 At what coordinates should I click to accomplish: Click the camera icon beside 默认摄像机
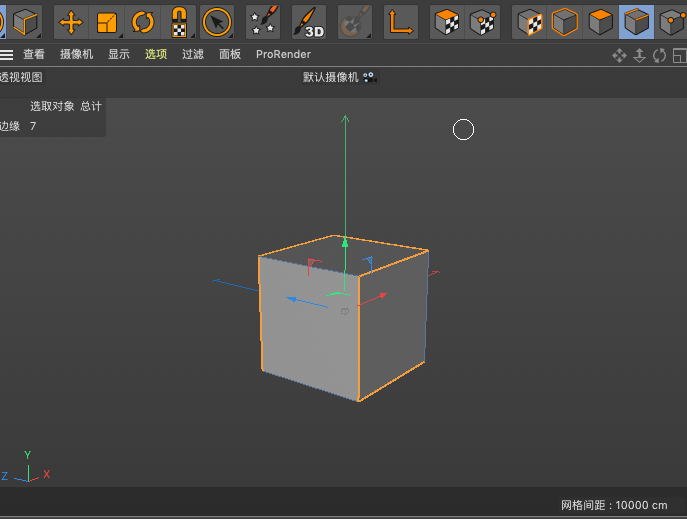[x=370, y=78]
